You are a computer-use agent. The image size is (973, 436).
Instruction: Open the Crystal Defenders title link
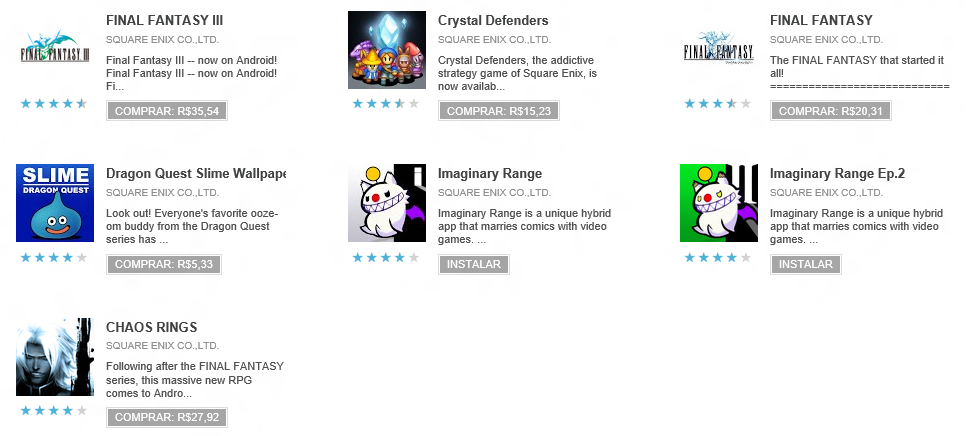click(493, 20)
